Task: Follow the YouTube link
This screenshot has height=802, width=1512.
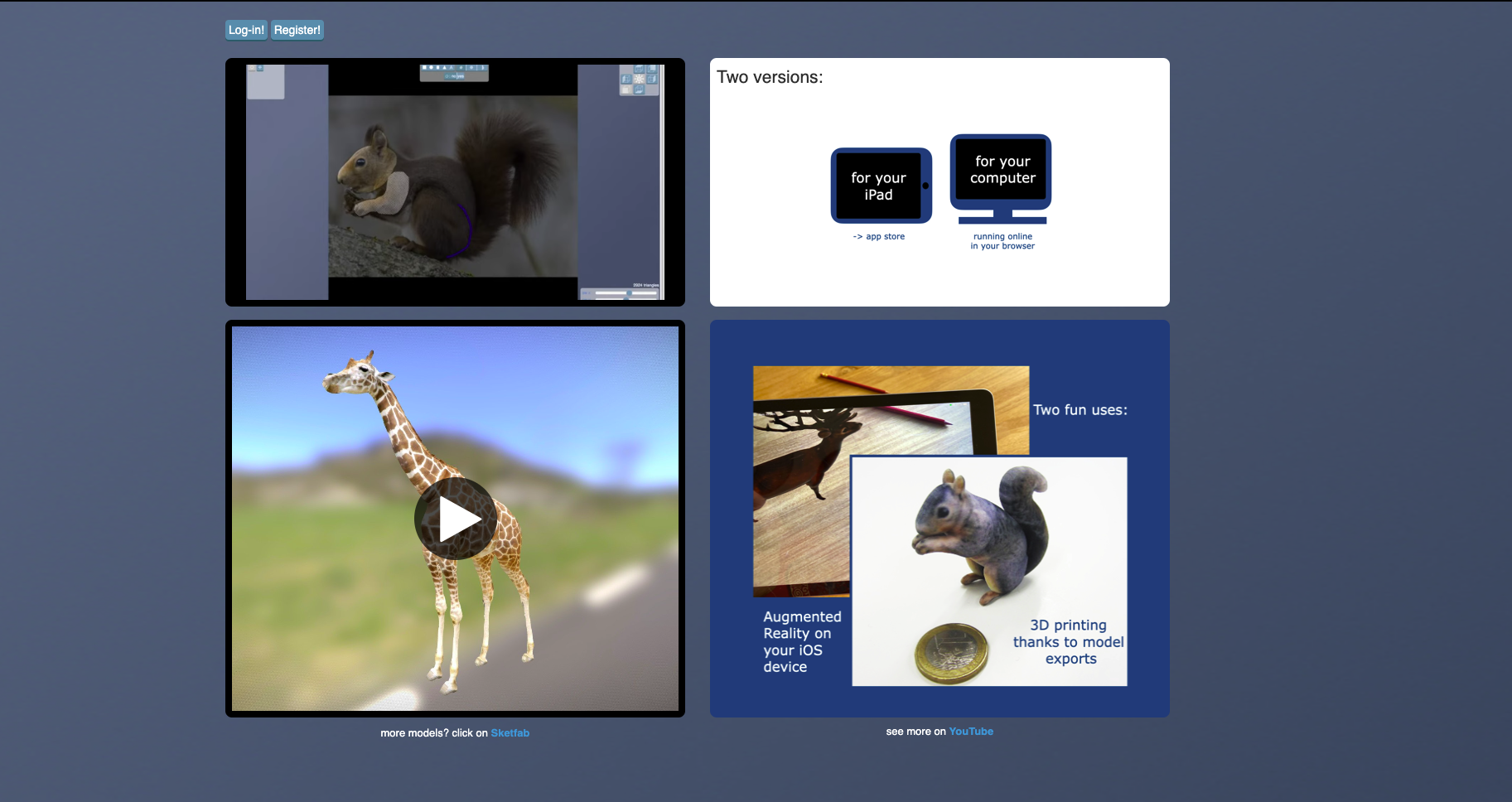Action: 970,732
